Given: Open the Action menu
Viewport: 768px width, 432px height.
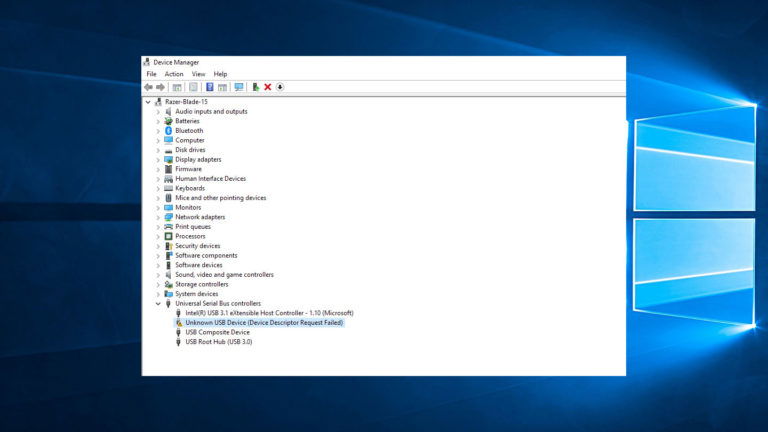Looking at the screenshot, I should 174,74.
